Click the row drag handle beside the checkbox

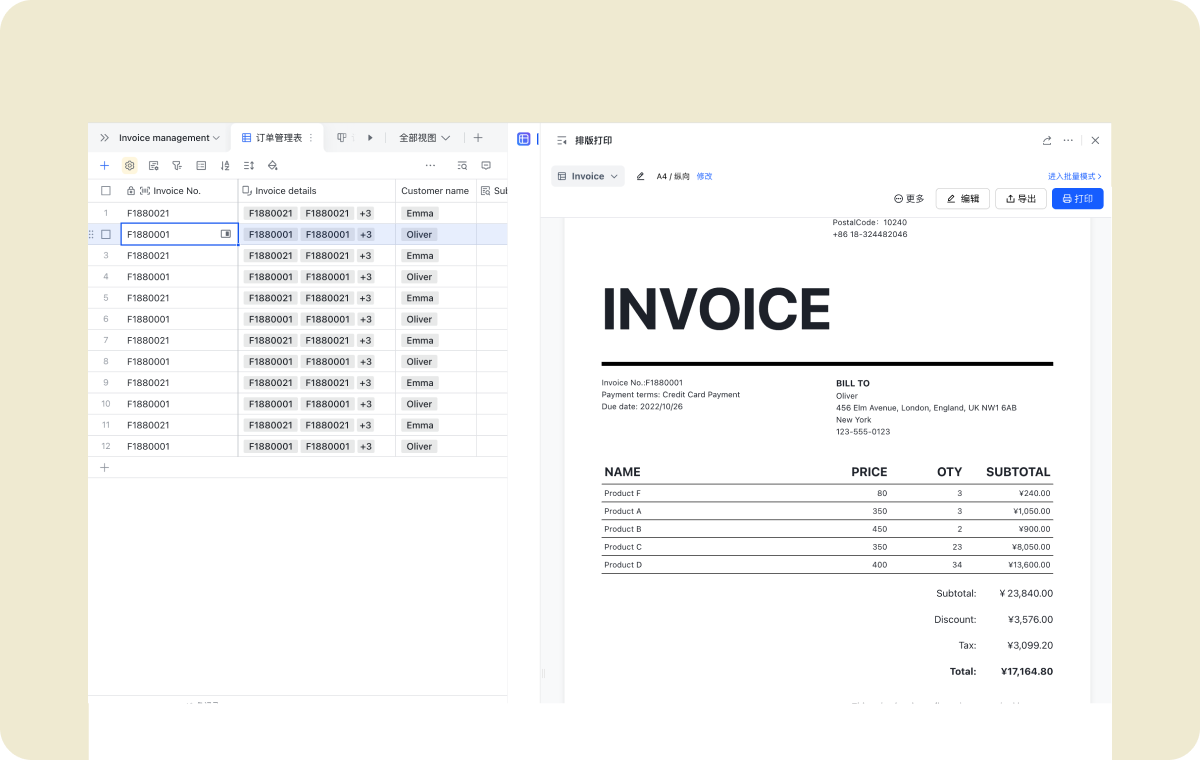coord(92,234)
